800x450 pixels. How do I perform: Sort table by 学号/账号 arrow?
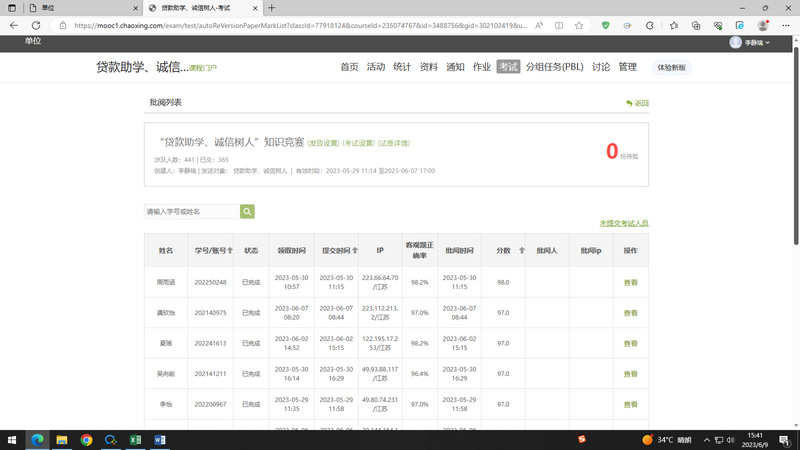pos(229,250)
